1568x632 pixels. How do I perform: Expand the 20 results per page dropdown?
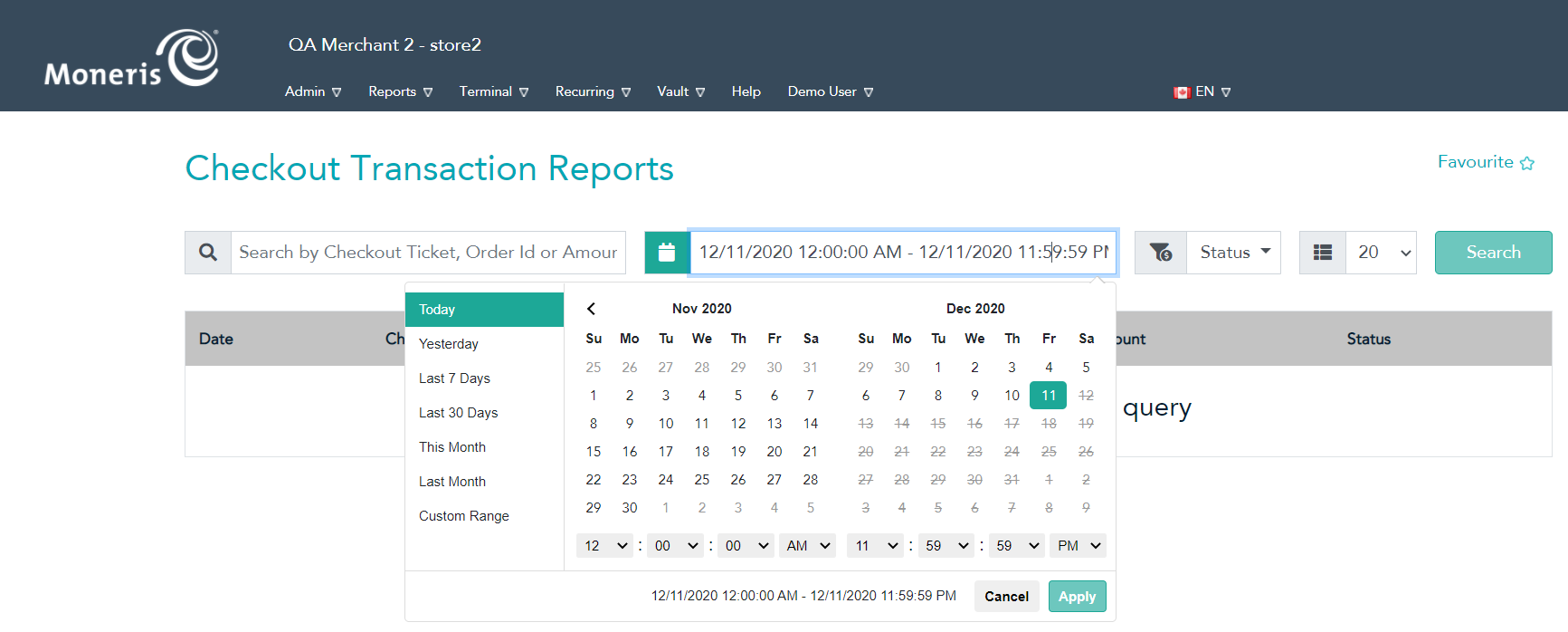coord(1382,253)
